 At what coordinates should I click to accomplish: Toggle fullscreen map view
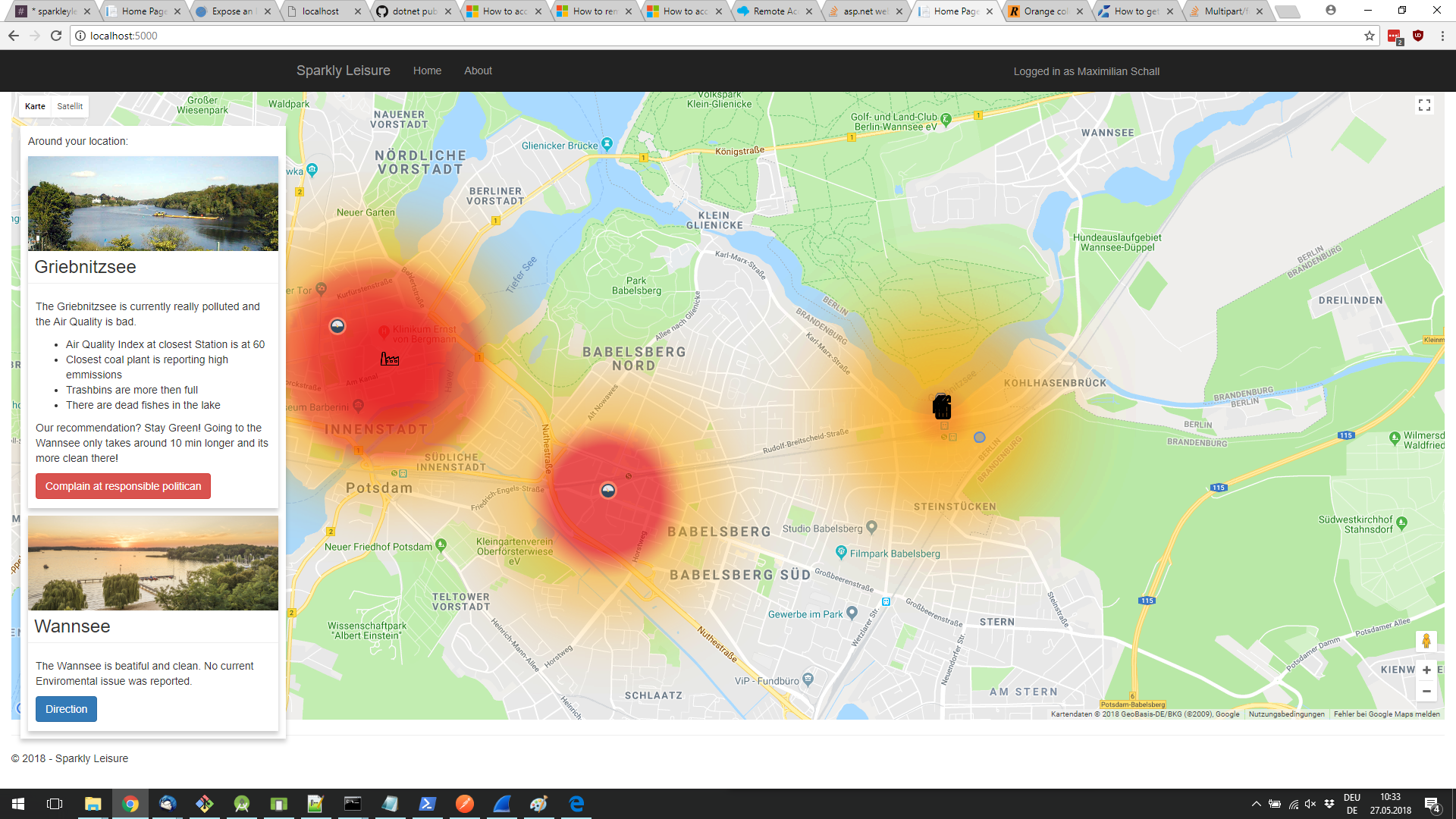(x=1424, y=105)
